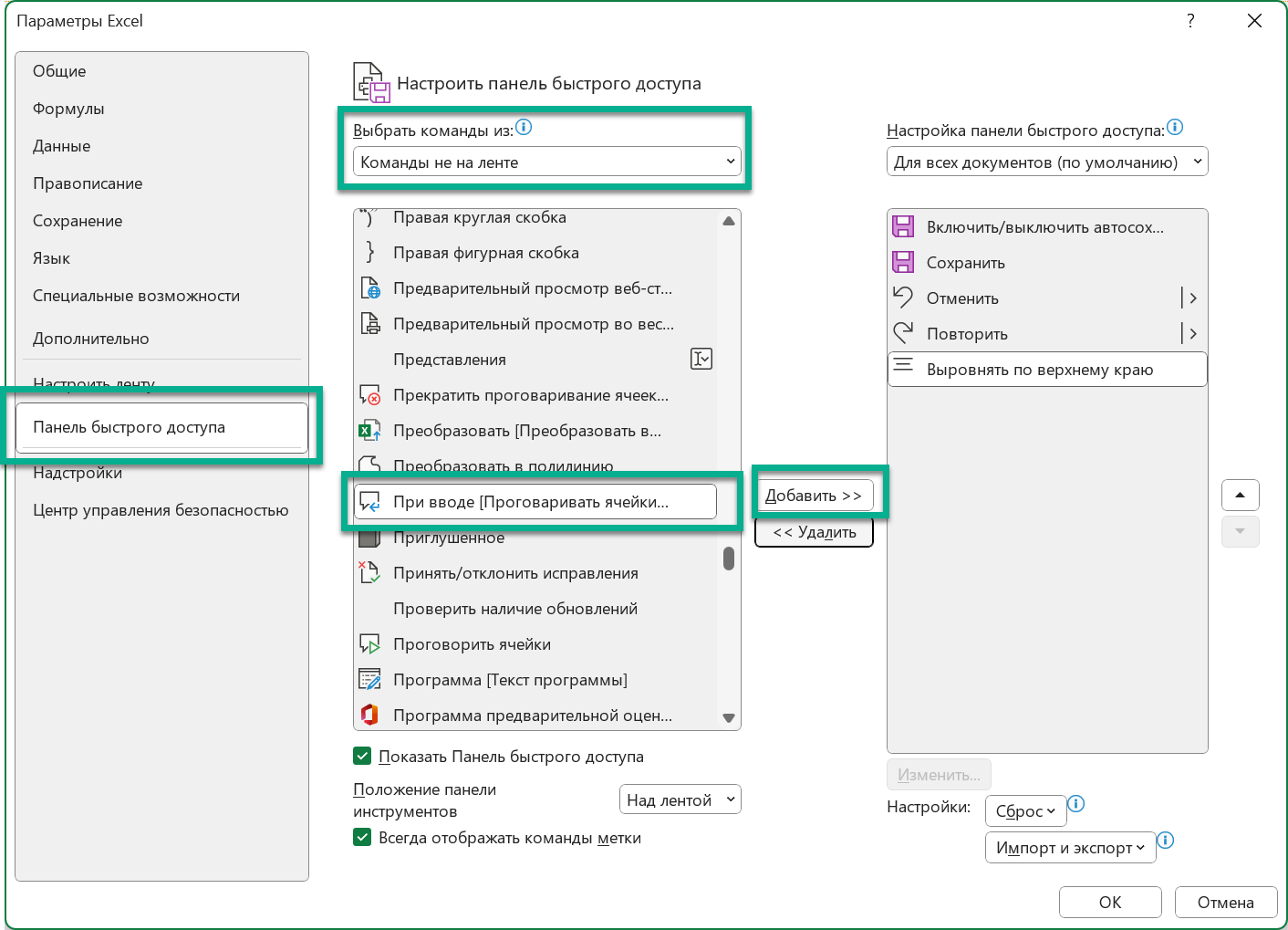Go to the Данные category

coord(62,146)
